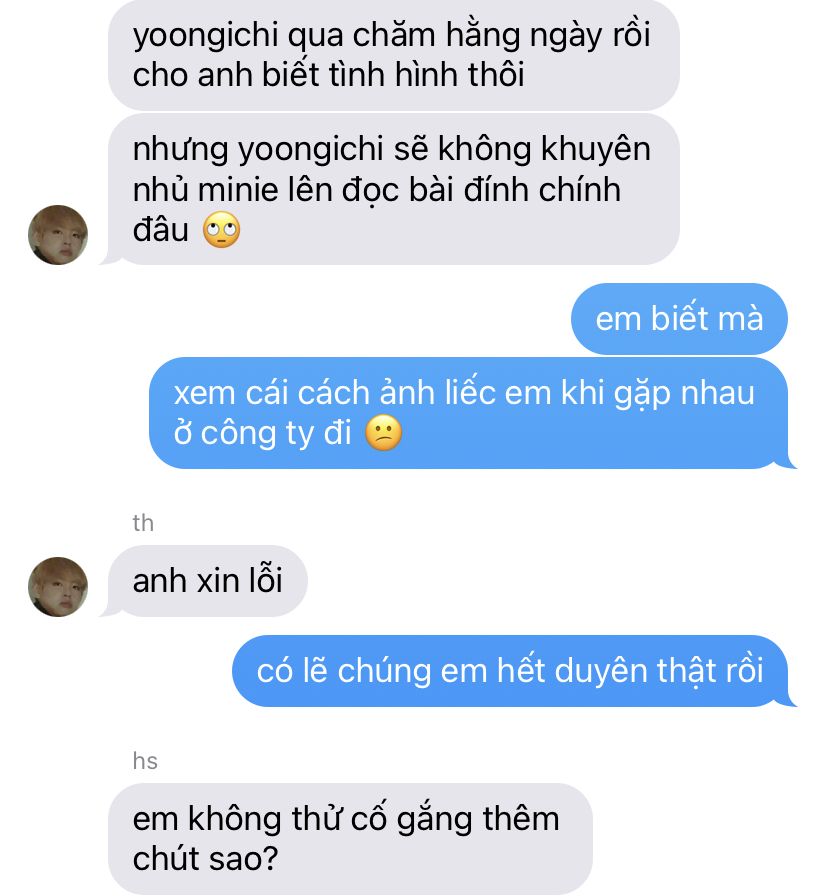
Task: Select the 'th' sender name label
Action: [143, 523]
